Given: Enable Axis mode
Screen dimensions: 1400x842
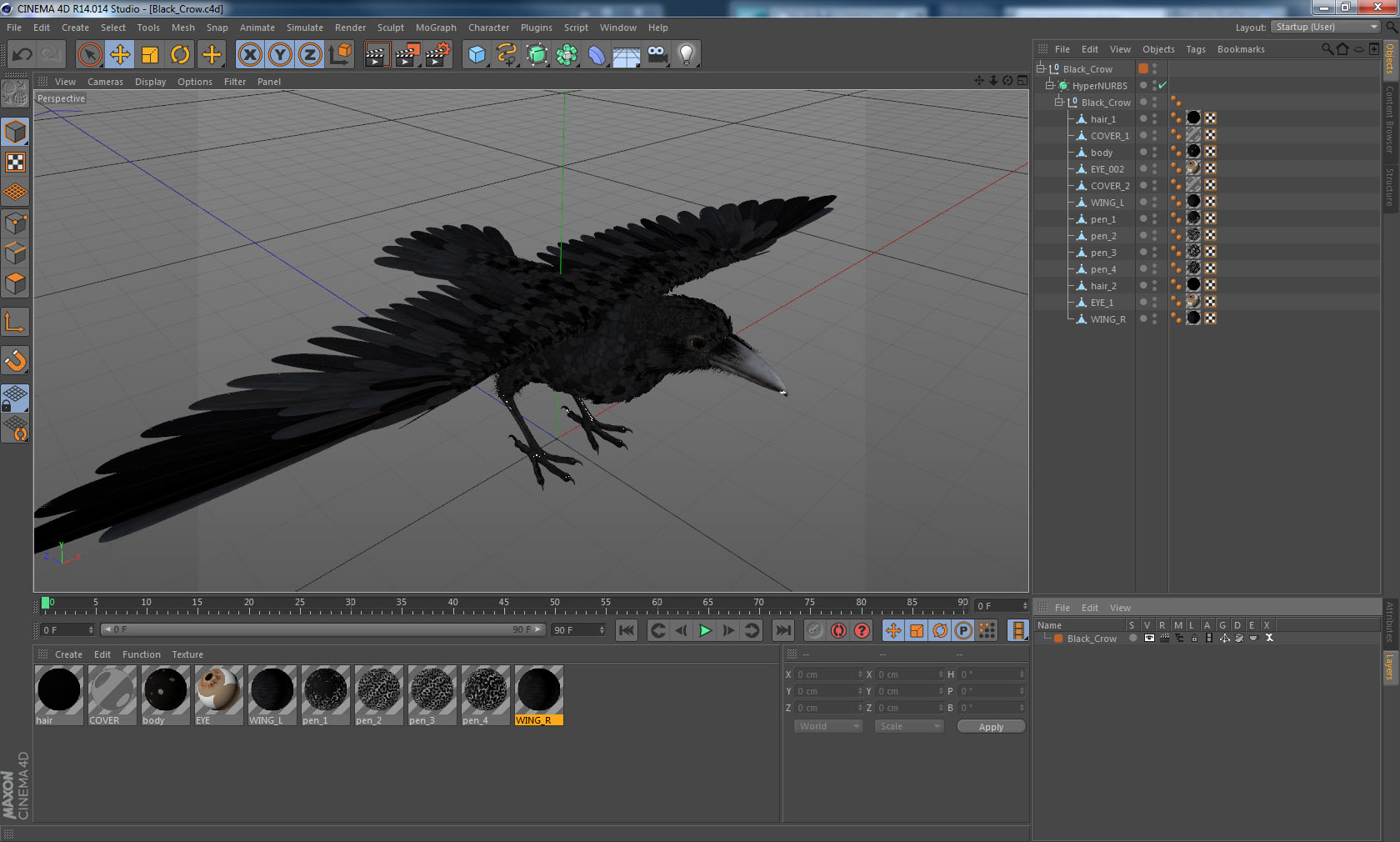Looking at the screenshot, I should (x=15, y=322).
